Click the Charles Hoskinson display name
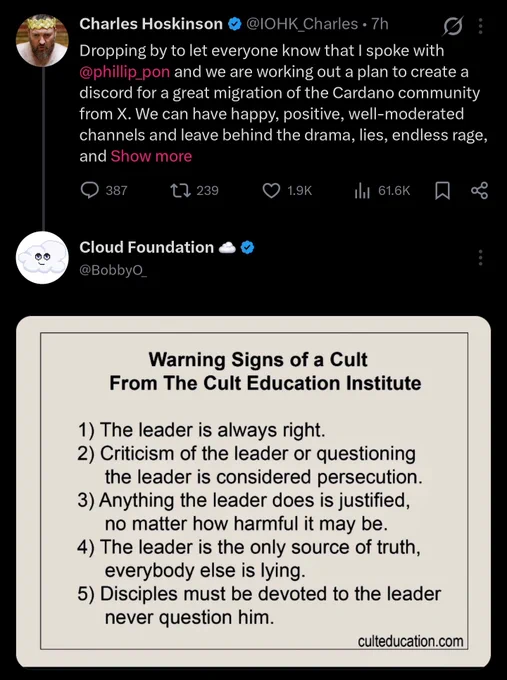Image resolution: width=507 pixels, height=680 pixels. [x=151, y=24]
